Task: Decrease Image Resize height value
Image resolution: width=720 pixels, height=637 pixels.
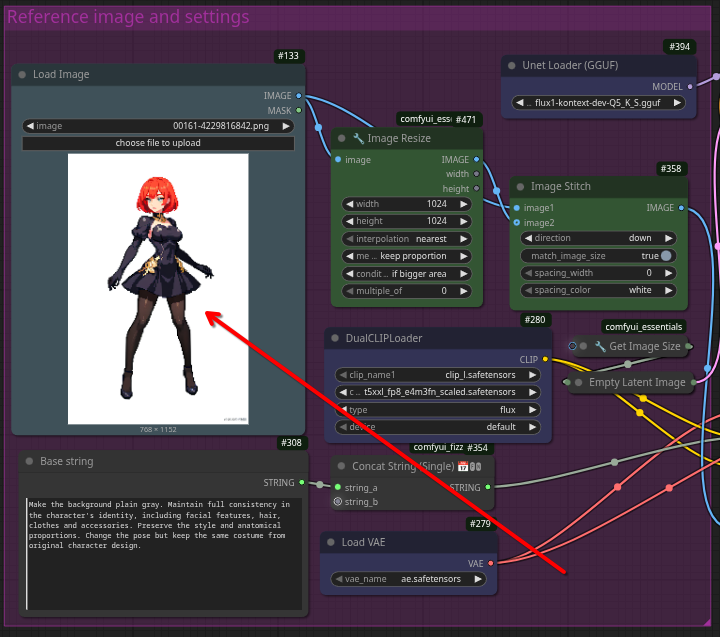Action: [349, 221]
